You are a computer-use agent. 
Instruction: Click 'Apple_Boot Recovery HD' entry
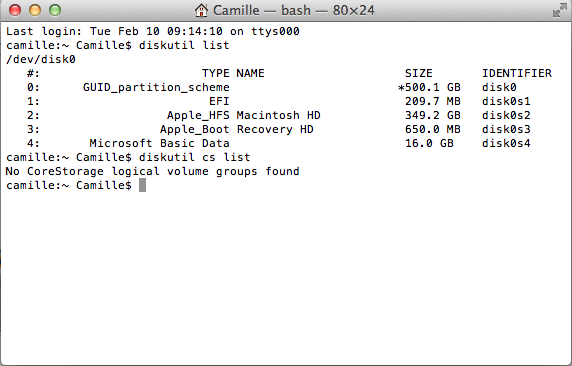[x=236, y=129]
